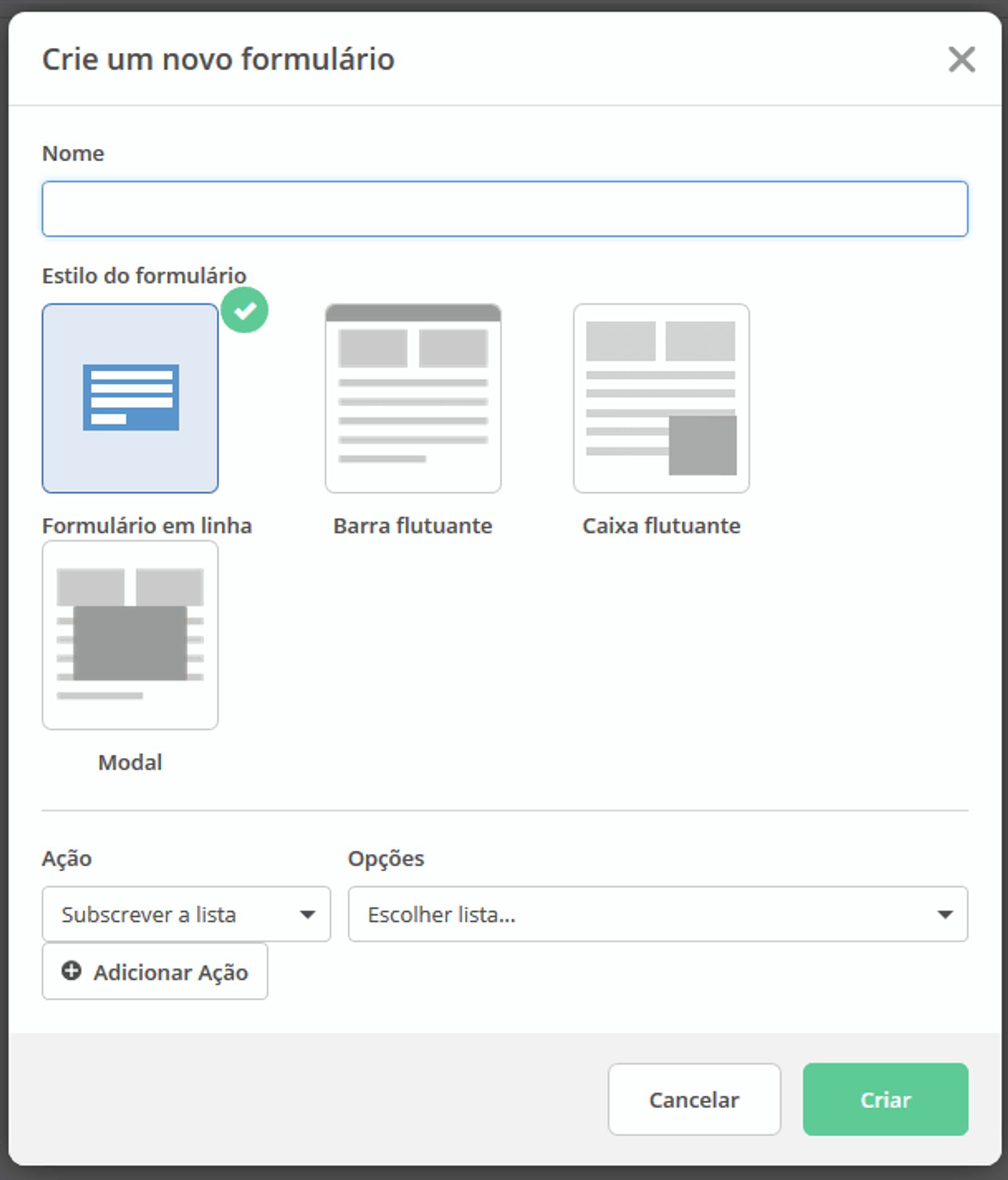Select the Formulário em linha style icon
The width and height of the screenshot is (1008, 1180).
[130, 398]
